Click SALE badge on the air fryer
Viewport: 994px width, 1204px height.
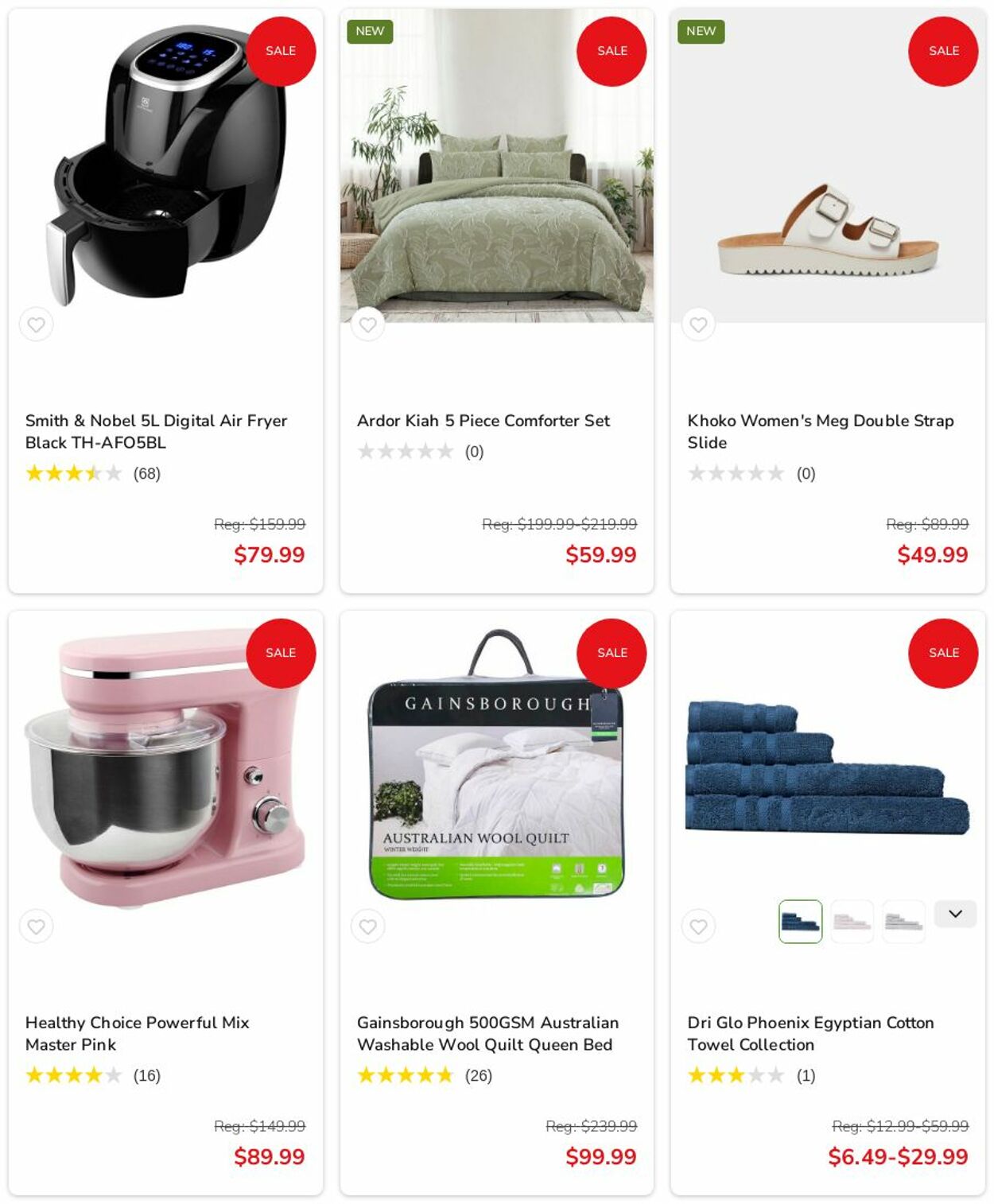281,51
